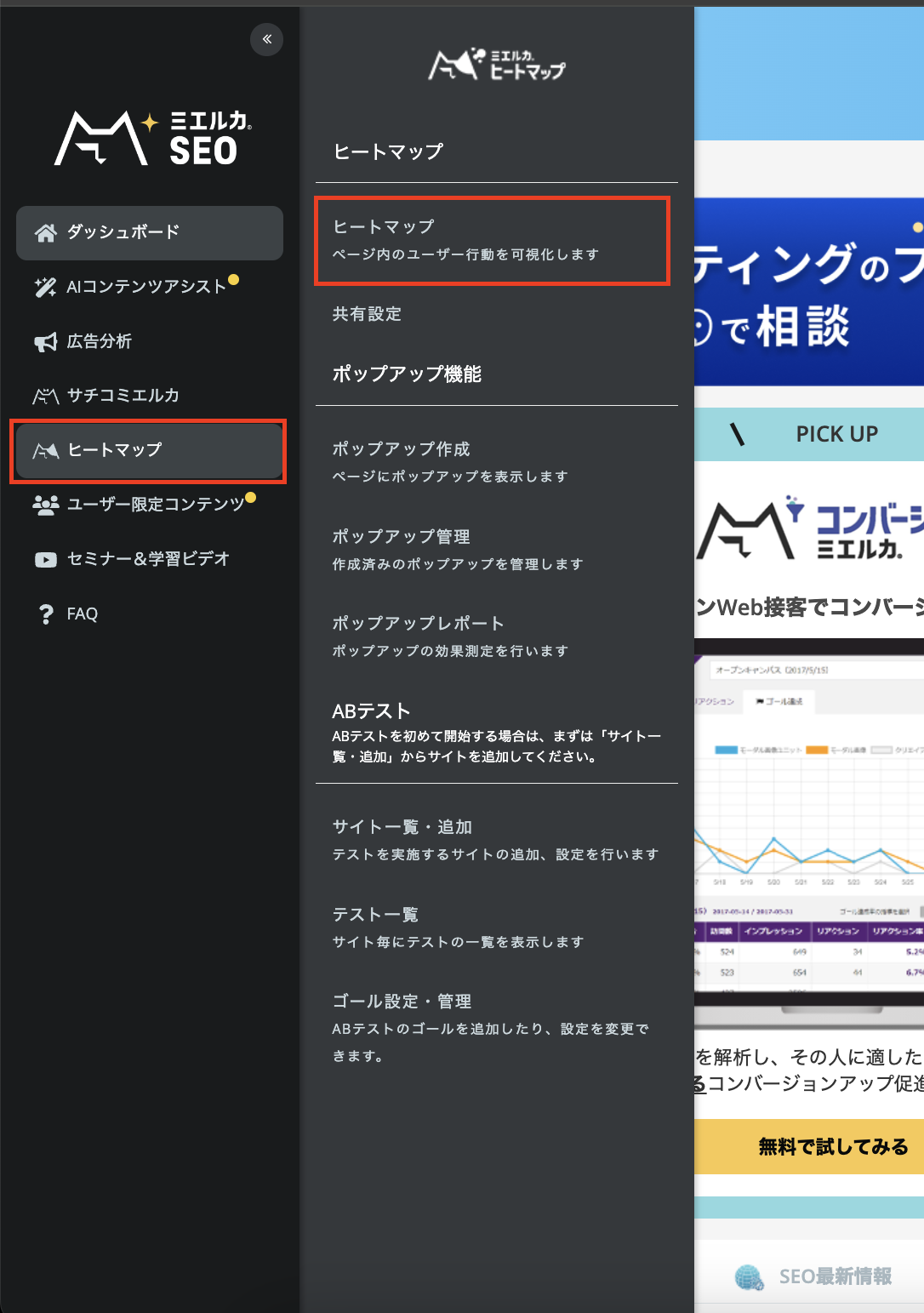Collapse the sidebar with double-chevron button
The height and width of the screenshot is (1313, 924).
tap(266, 39)
